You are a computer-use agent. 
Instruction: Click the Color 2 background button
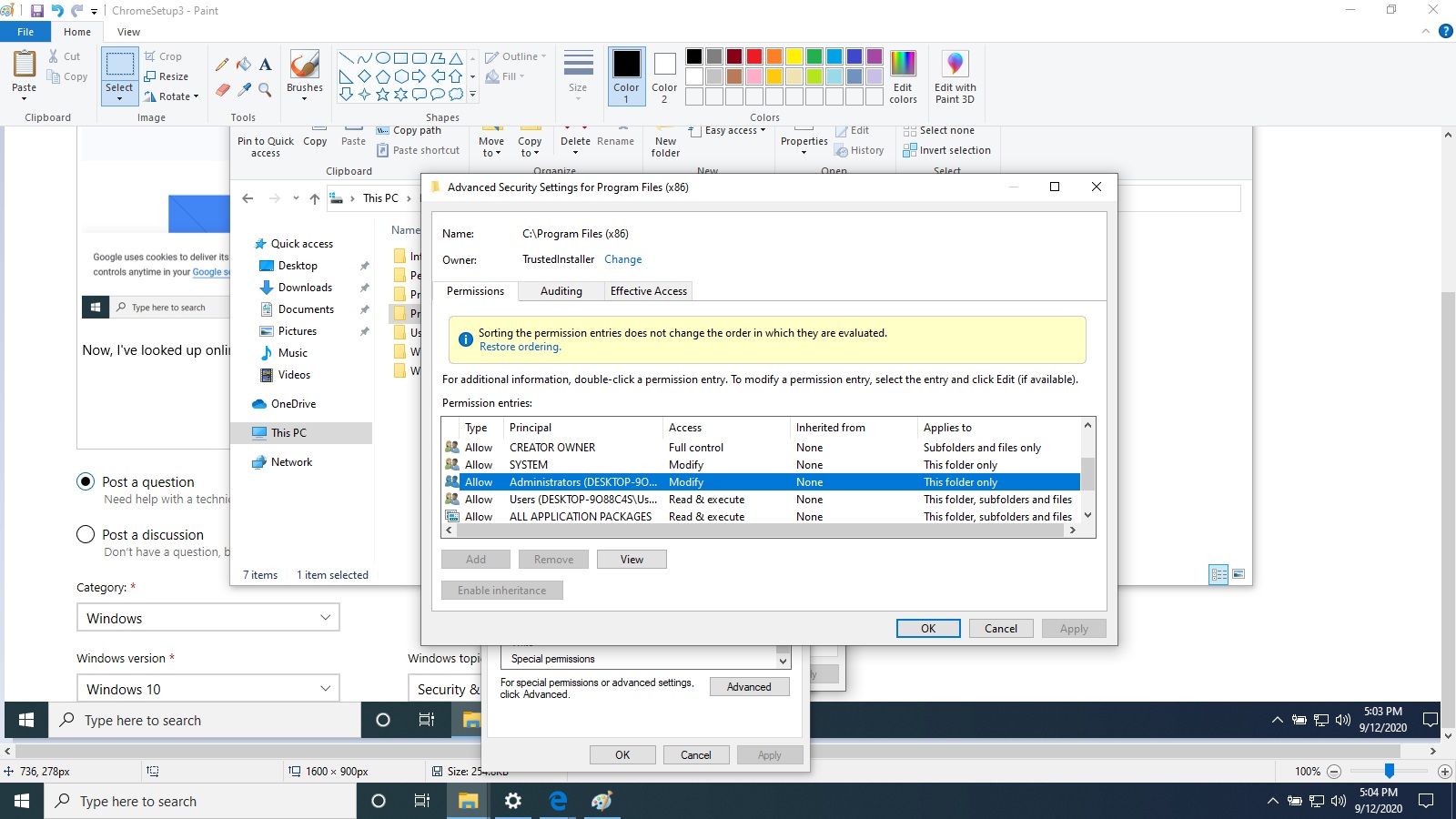(x=664, y=76)
